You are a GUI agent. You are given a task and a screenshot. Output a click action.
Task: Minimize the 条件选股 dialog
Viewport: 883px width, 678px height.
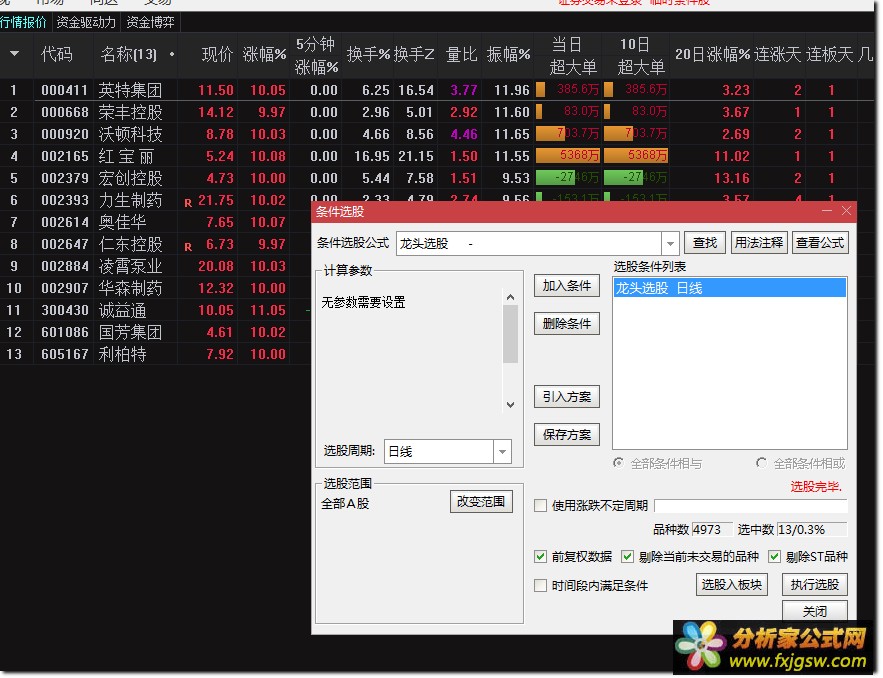(827, 211)
